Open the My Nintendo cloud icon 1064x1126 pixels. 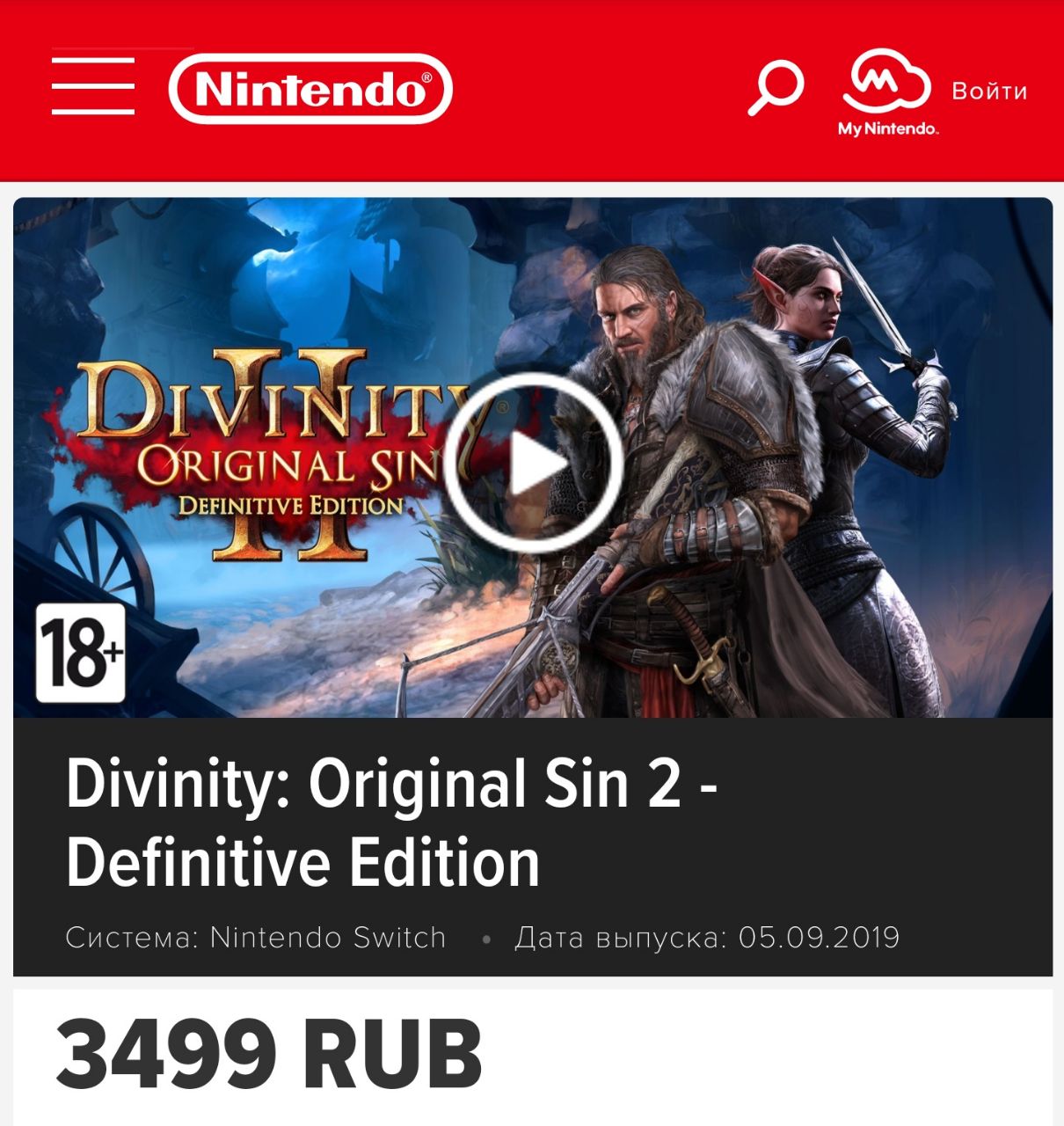886,80
